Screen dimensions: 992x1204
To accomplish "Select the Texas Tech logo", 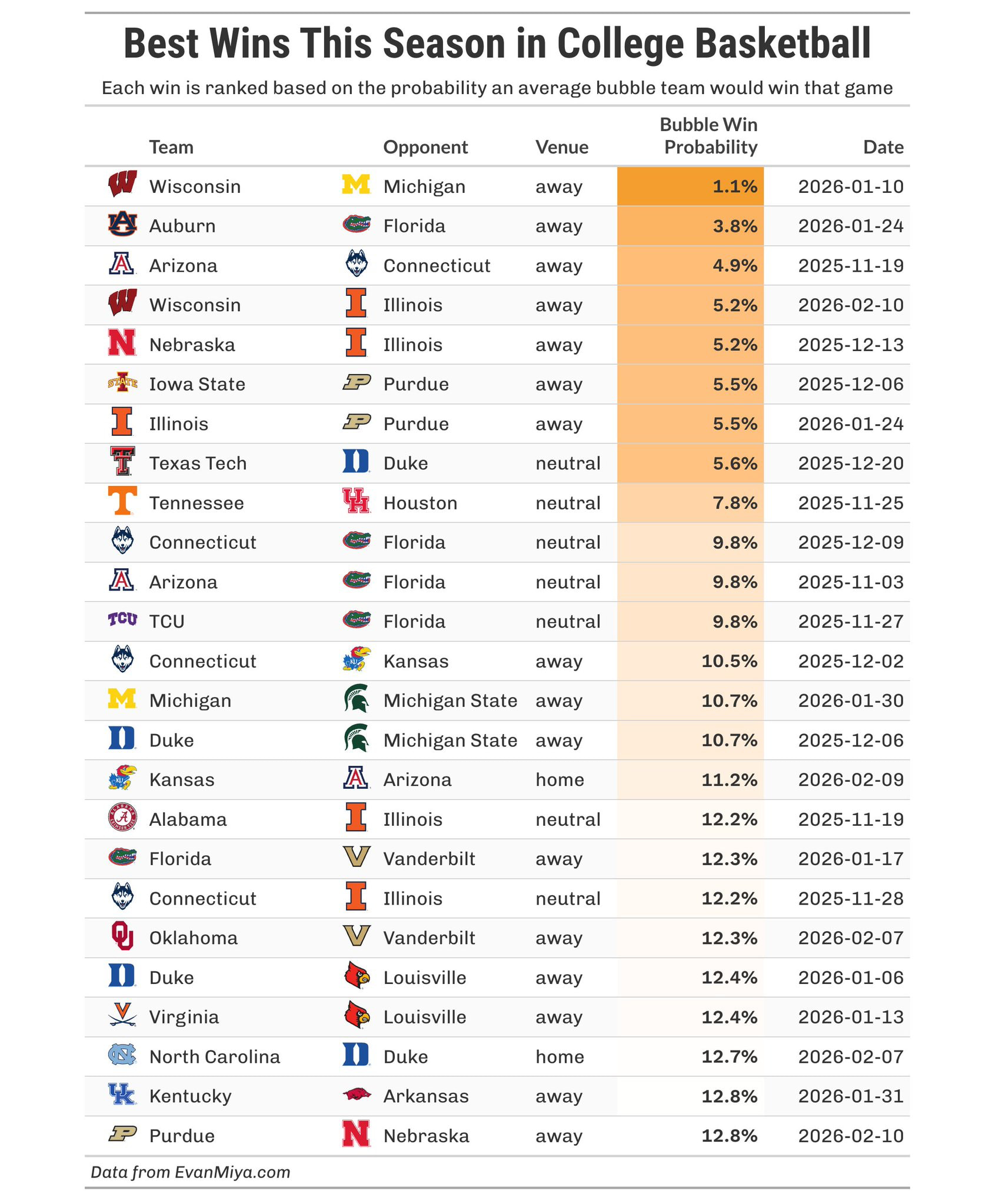I will tap(122, 462).
